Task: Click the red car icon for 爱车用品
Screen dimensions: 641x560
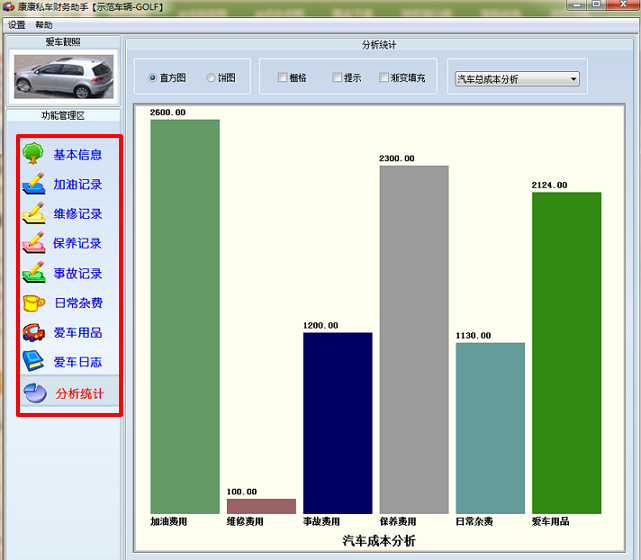Action: point(34,332)
